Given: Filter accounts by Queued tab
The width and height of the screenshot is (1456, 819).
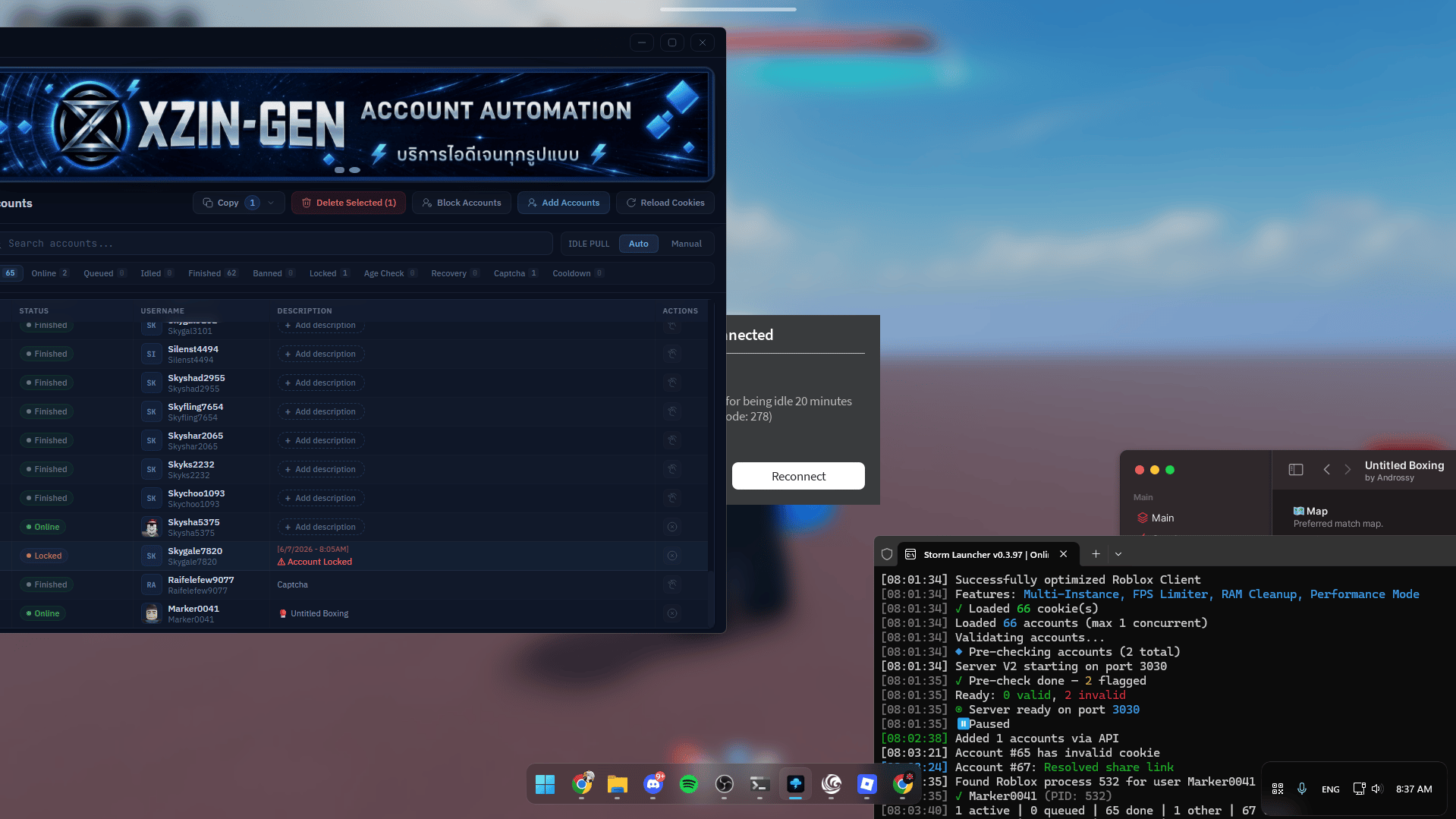Looking at the screenshot, I should pos(105,273).
